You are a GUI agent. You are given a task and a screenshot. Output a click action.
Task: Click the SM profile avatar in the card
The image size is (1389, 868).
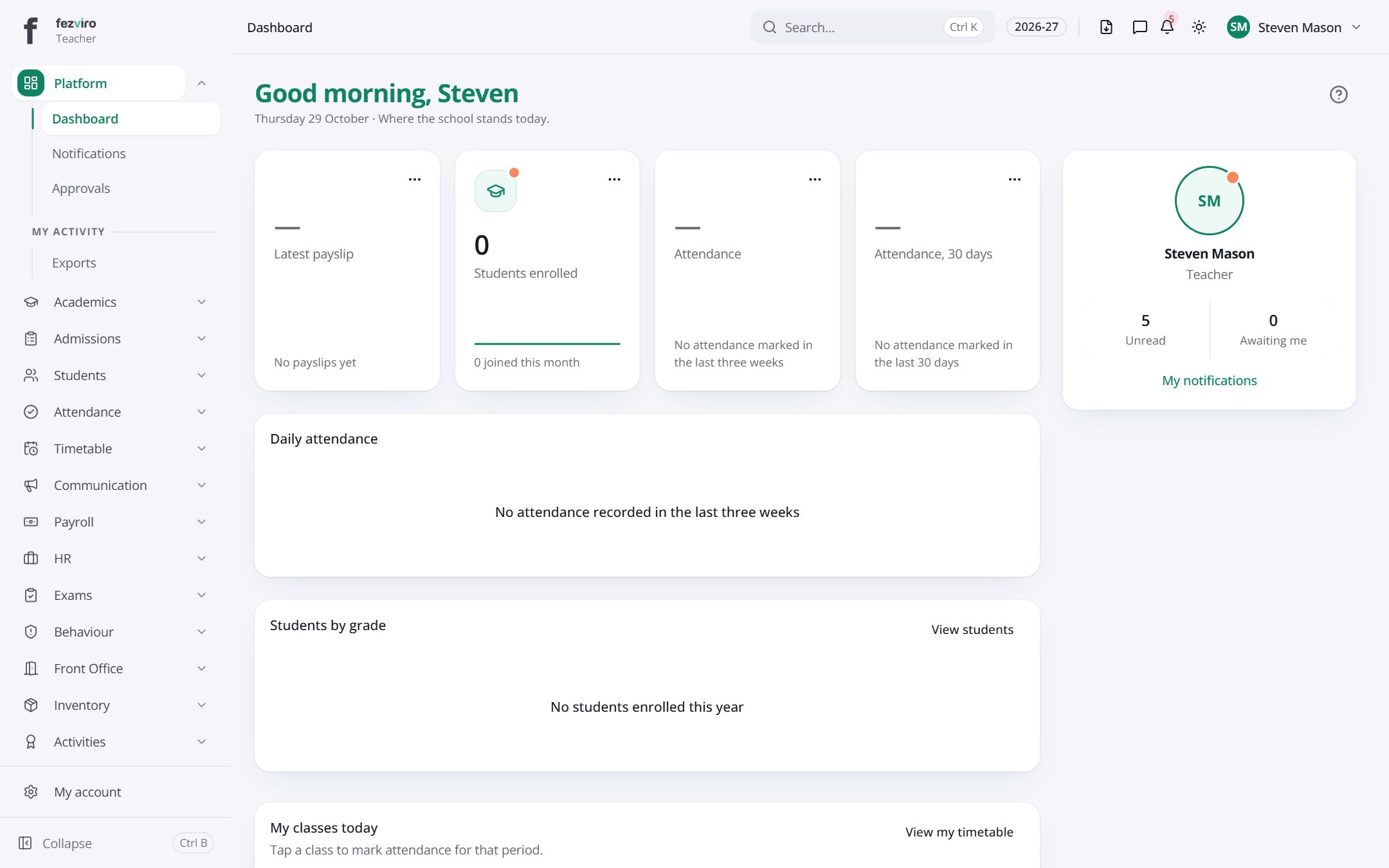(1209, 201)
